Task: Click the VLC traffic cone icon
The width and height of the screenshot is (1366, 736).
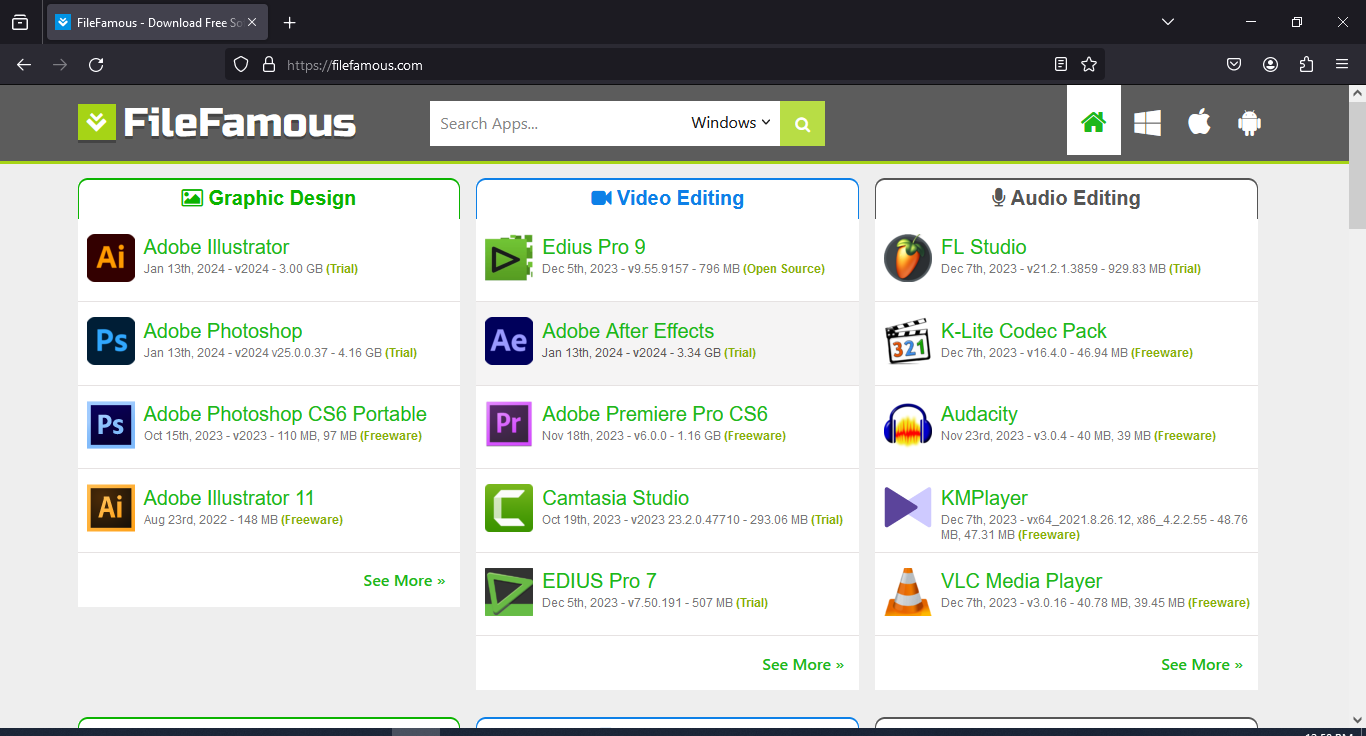Action: 908,592
